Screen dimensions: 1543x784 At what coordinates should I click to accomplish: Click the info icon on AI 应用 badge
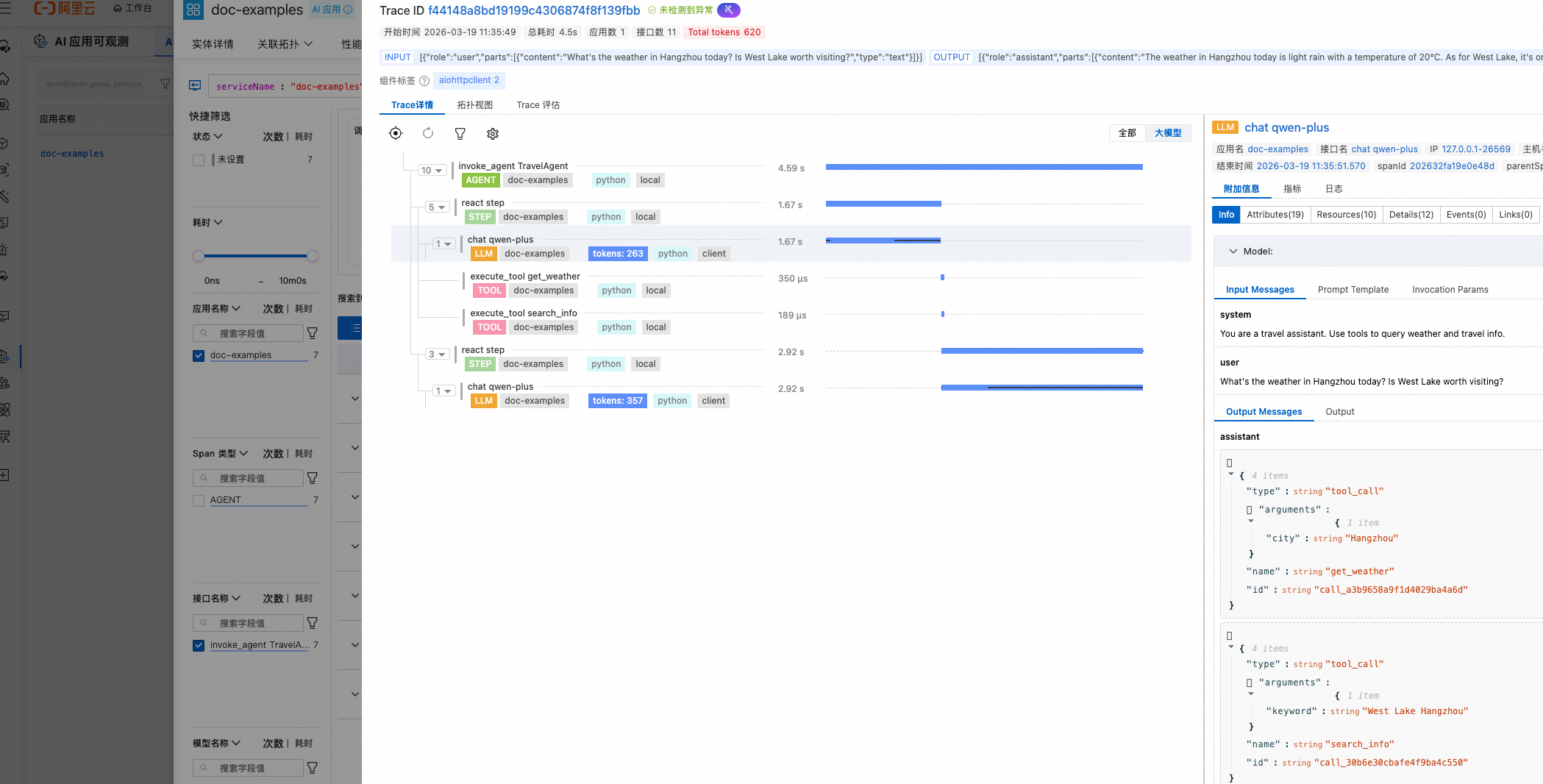click(x=348, y=10)
